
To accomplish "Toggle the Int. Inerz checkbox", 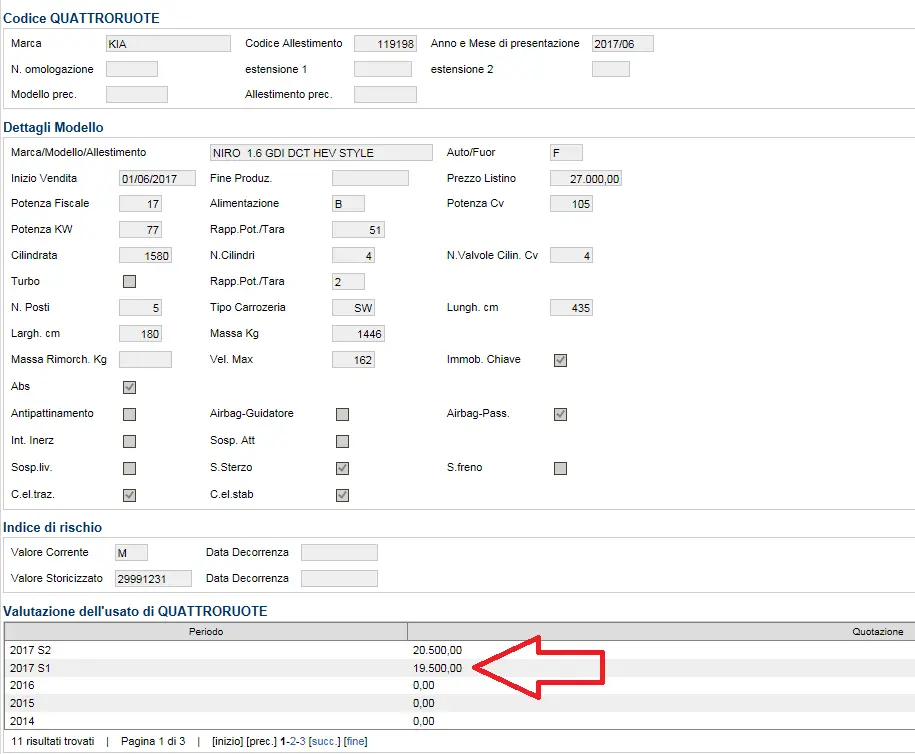I will point(130,441).
